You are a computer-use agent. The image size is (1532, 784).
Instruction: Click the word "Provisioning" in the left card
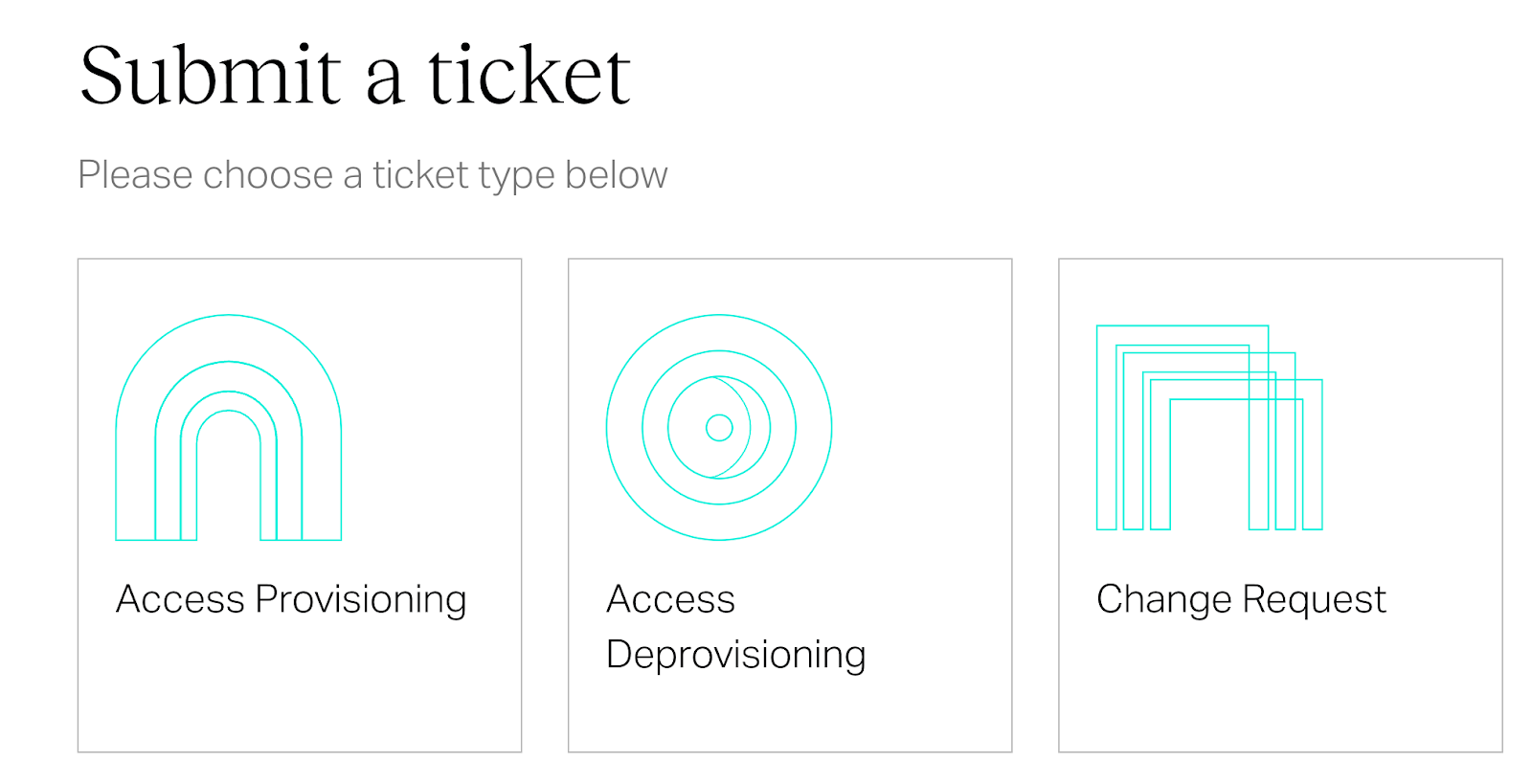coord(360,599)
